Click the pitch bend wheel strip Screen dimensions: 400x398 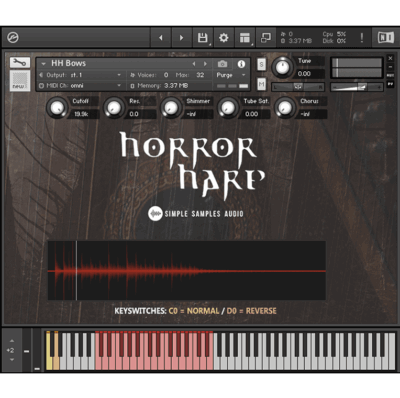(27, 350)
